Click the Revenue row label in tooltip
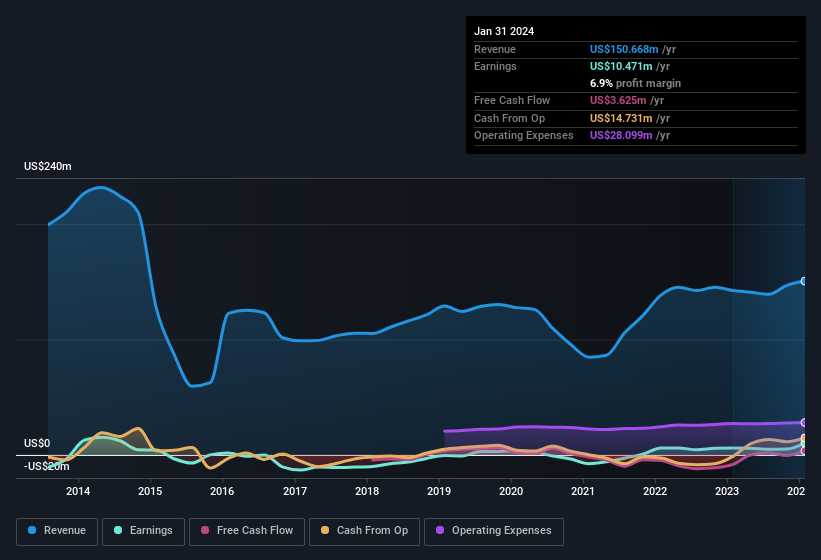 click(x=495, y=49)
